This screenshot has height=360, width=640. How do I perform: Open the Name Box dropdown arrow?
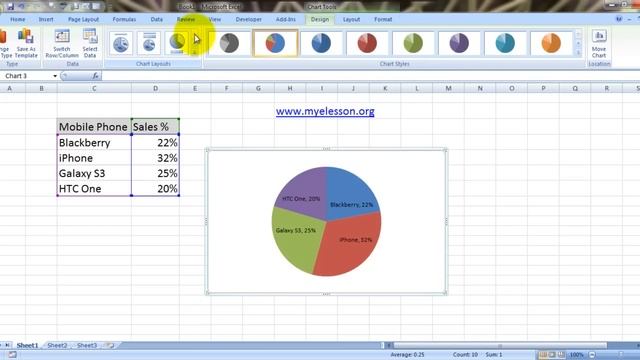pyautogui.click(x=55, y=76)
